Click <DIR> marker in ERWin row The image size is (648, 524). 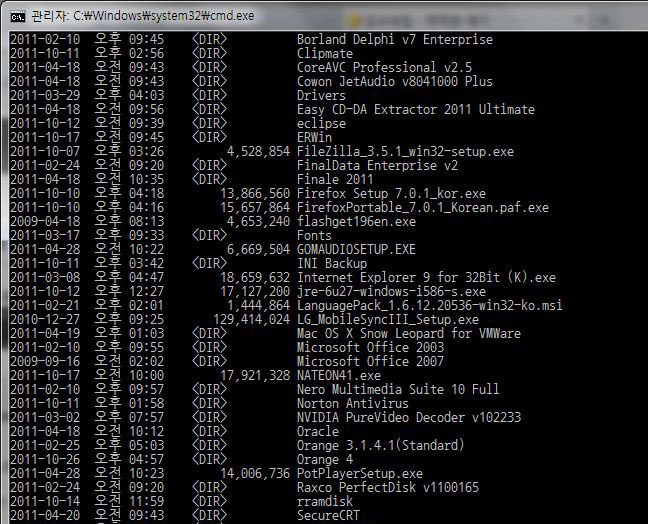(x=209, y=138)
